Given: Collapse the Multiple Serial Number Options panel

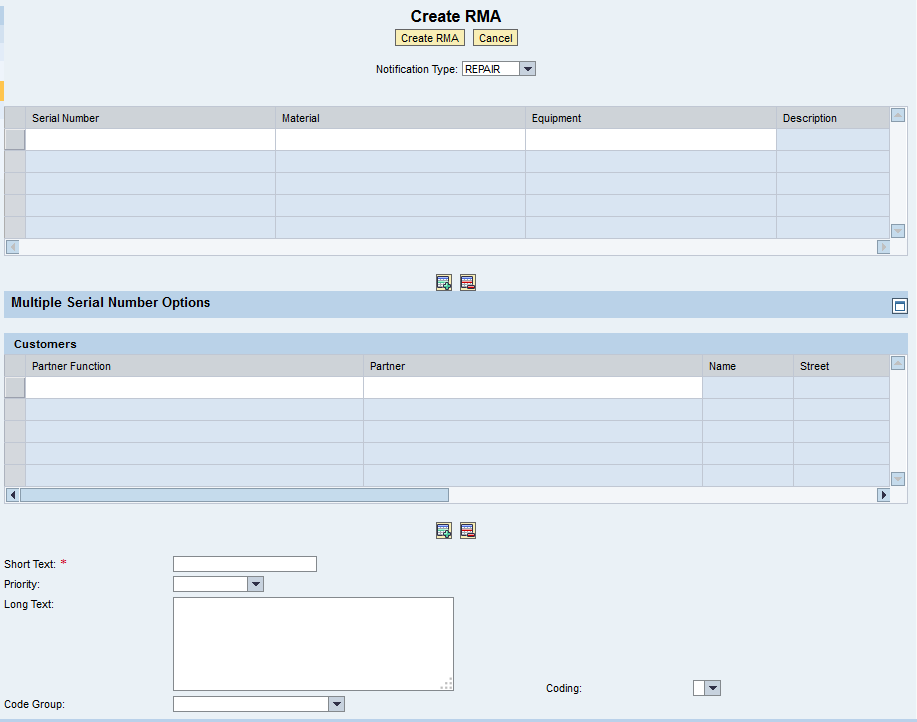Looking at the screenshot, I should [899, 306].
